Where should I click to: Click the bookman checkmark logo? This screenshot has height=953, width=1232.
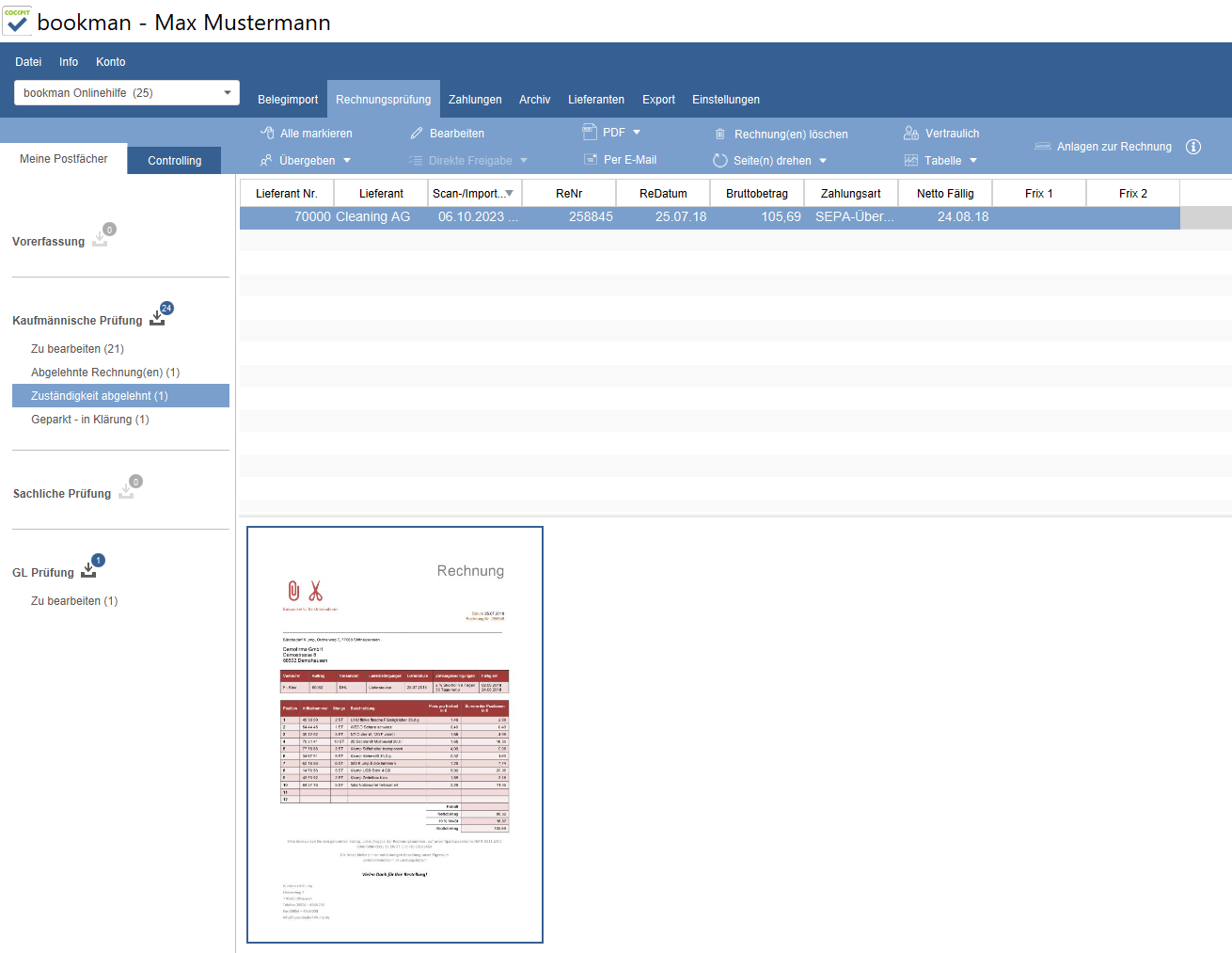pos(17,21)
